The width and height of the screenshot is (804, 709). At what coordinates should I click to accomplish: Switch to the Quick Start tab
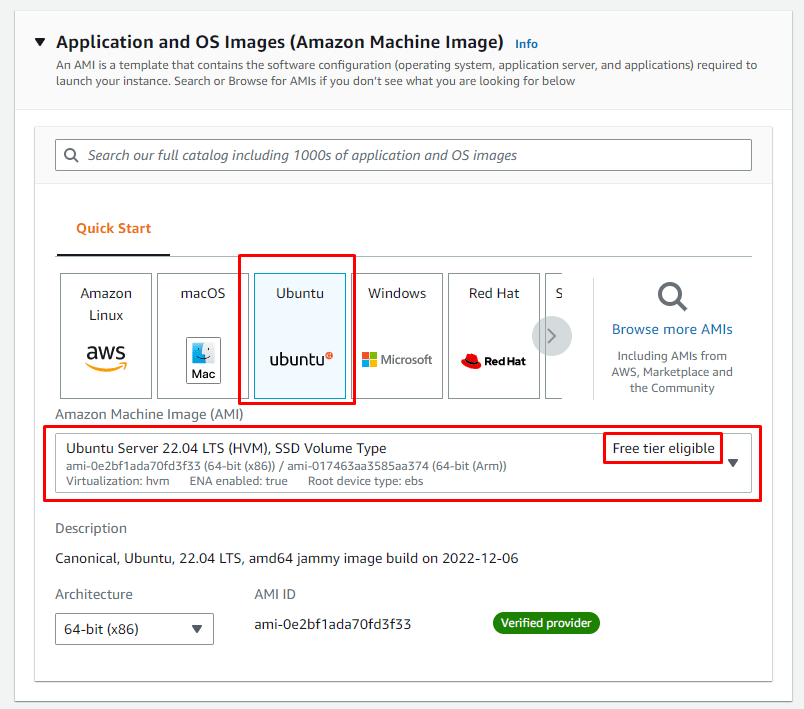tap(113, 228)
